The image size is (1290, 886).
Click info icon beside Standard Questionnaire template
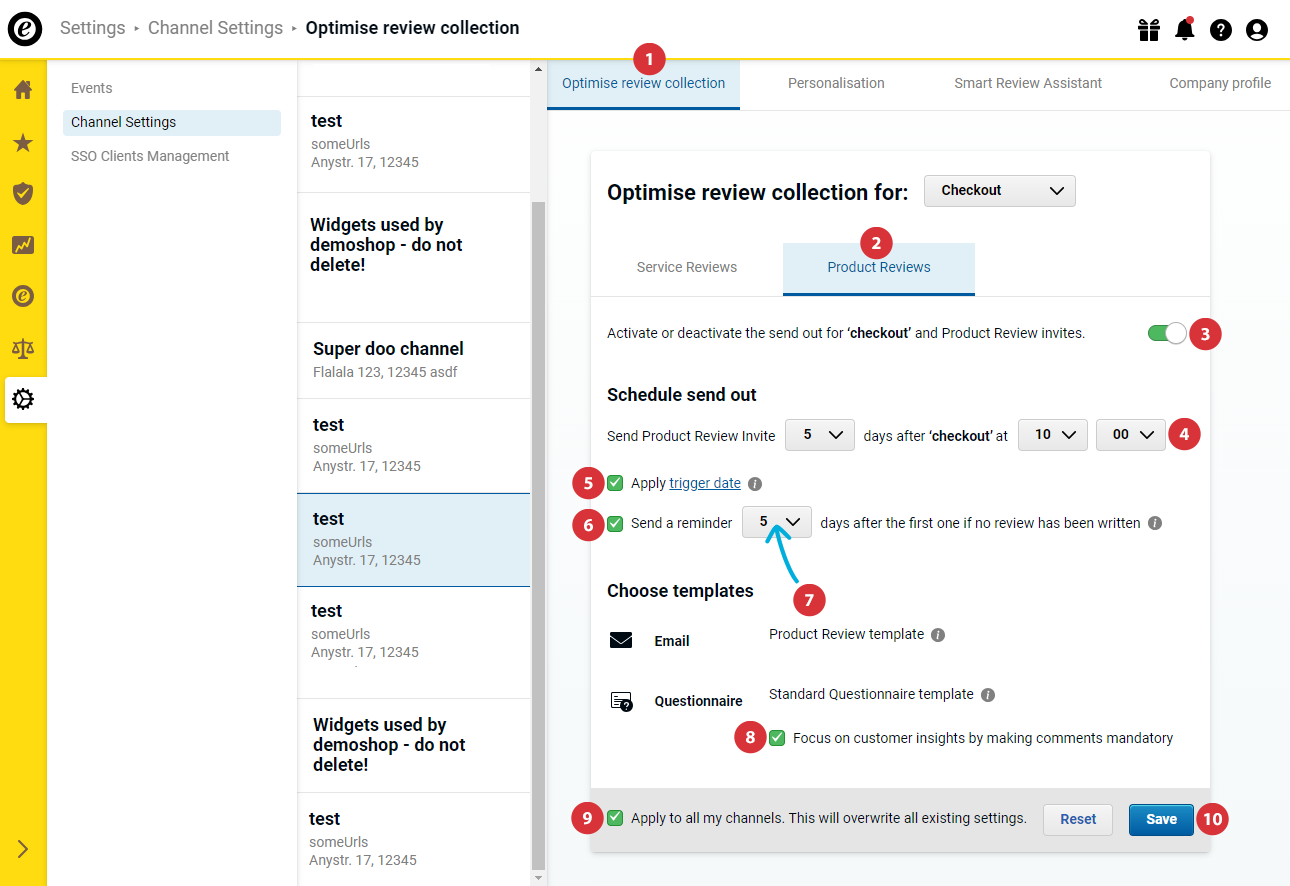(988, 695)
